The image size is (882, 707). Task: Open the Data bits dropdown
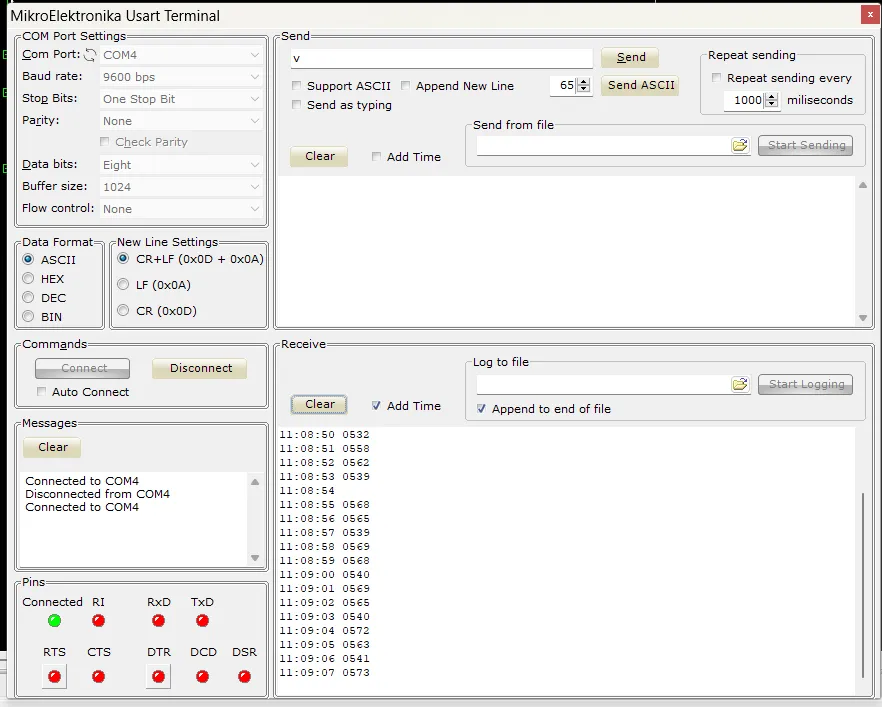181,165
